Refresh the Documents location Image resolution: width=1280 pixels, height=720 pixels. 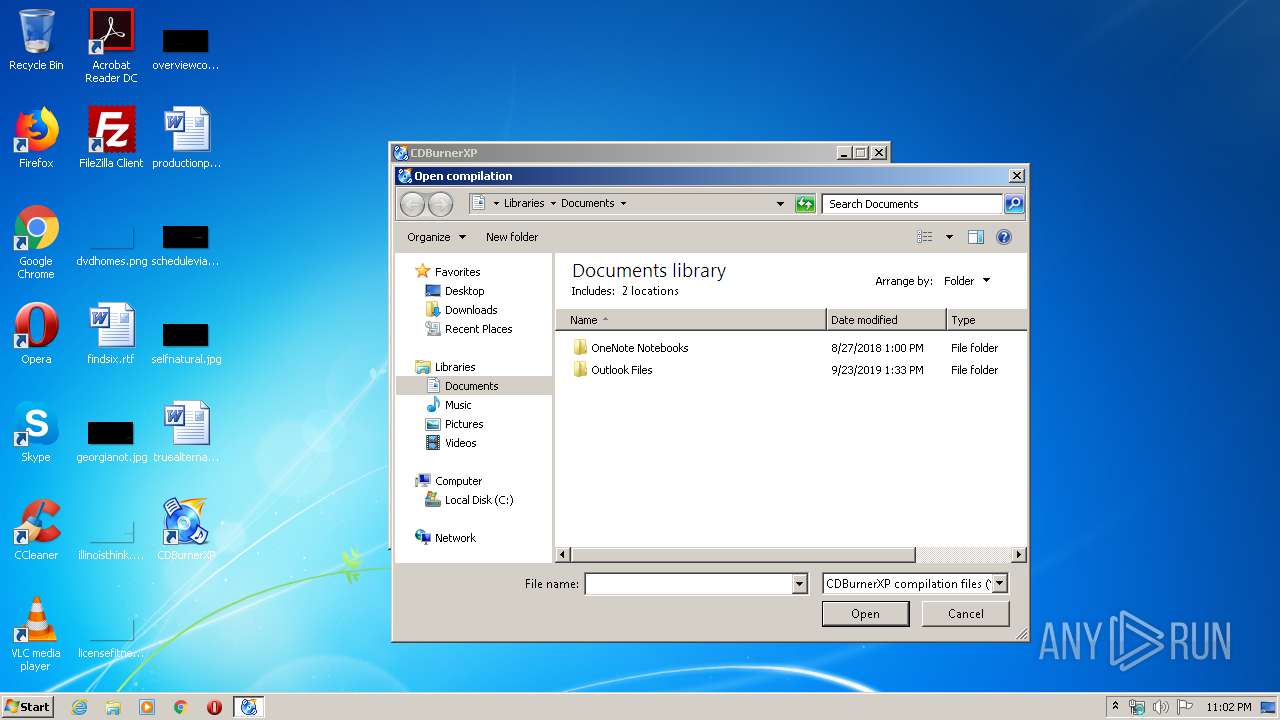(805, 204)
